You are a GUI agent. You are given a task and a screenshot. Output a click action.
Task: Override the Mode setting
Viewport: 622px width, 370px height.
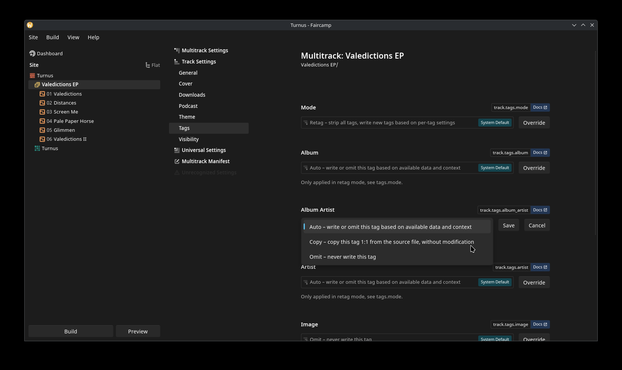pos(534,123)
